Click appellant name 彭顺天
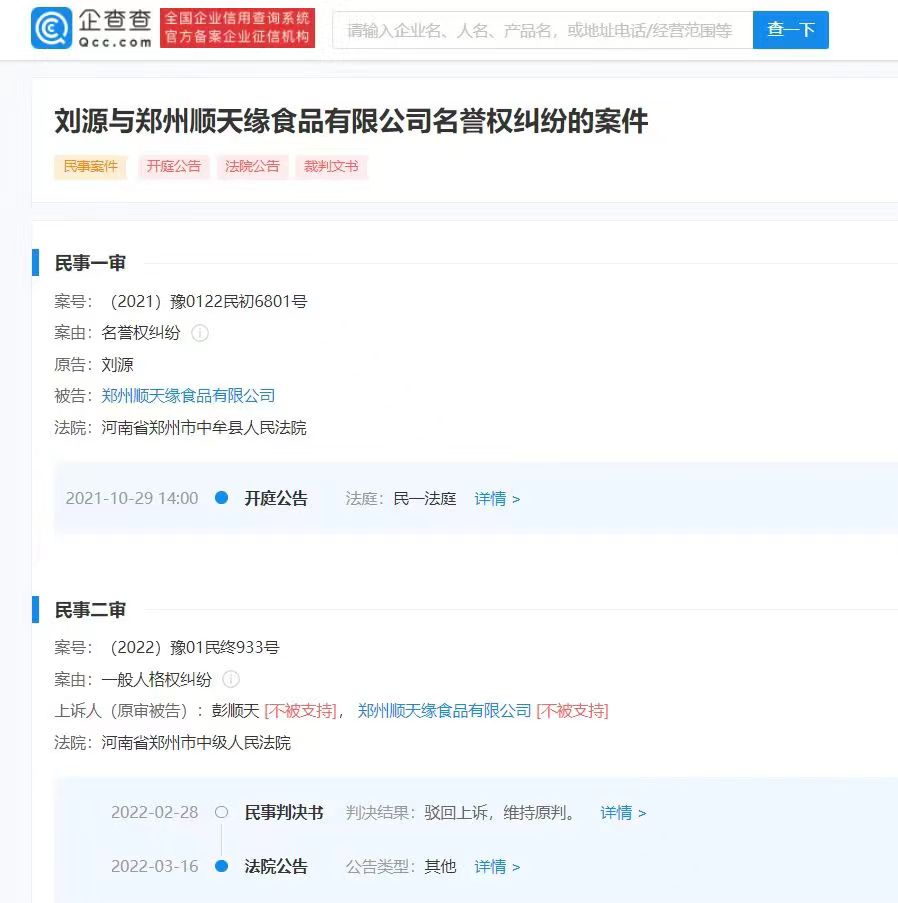This screenshot has height=903, width=898. (x=235, y=711)
